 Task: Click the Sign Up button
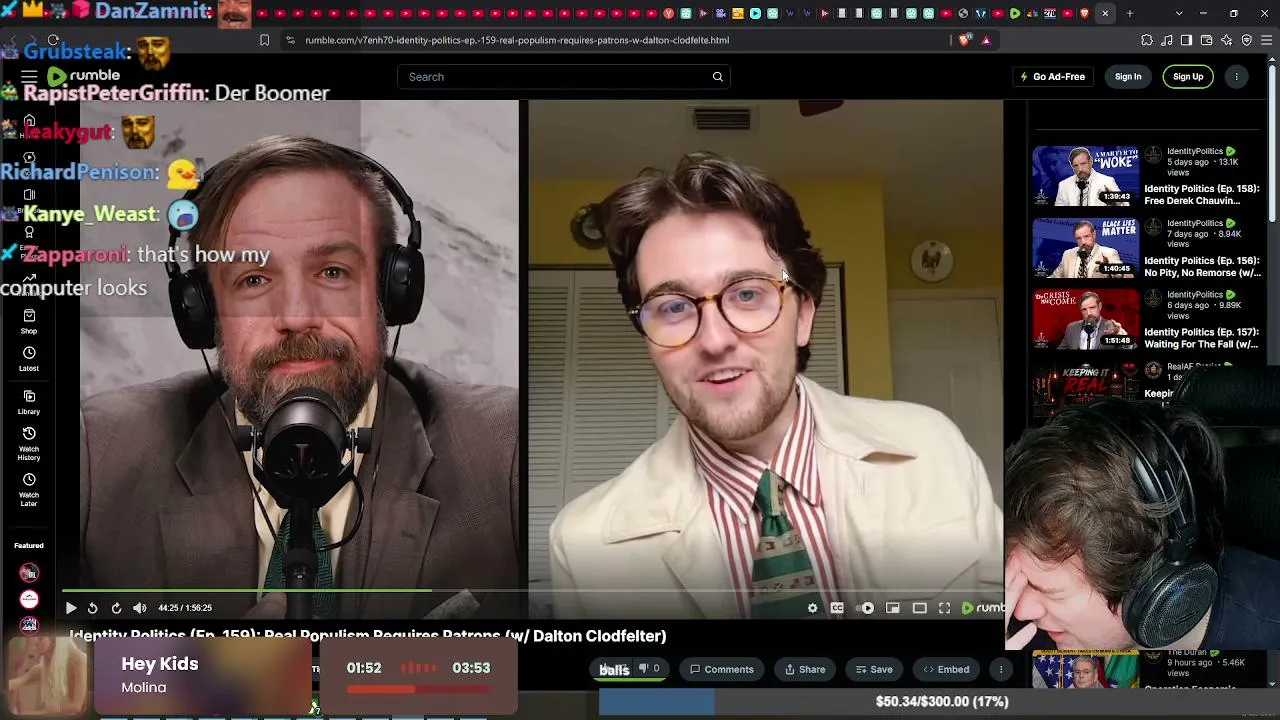(1188, 77)
